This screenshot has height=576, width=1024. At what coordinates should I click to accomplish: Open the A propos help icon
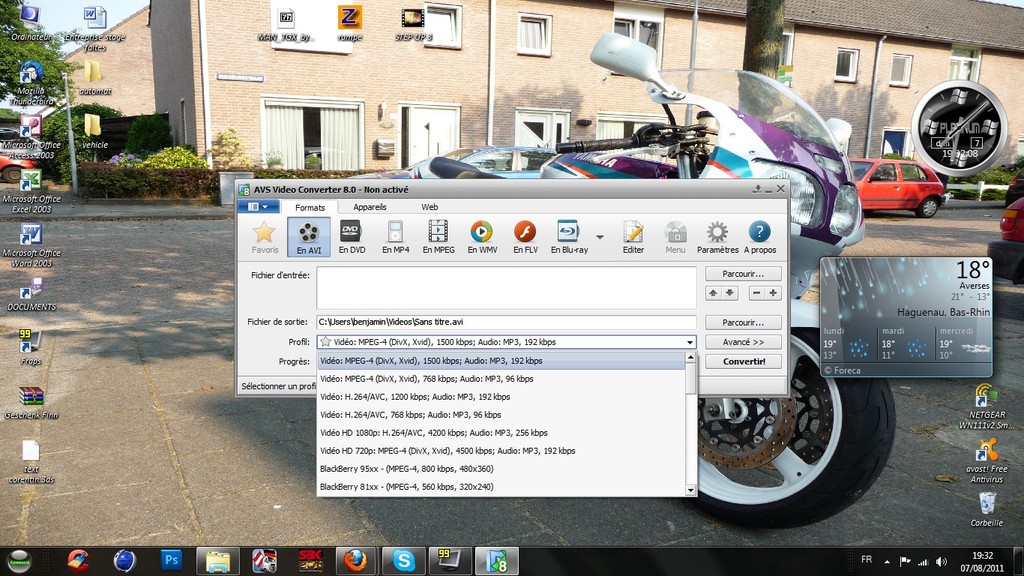[760, 235]
